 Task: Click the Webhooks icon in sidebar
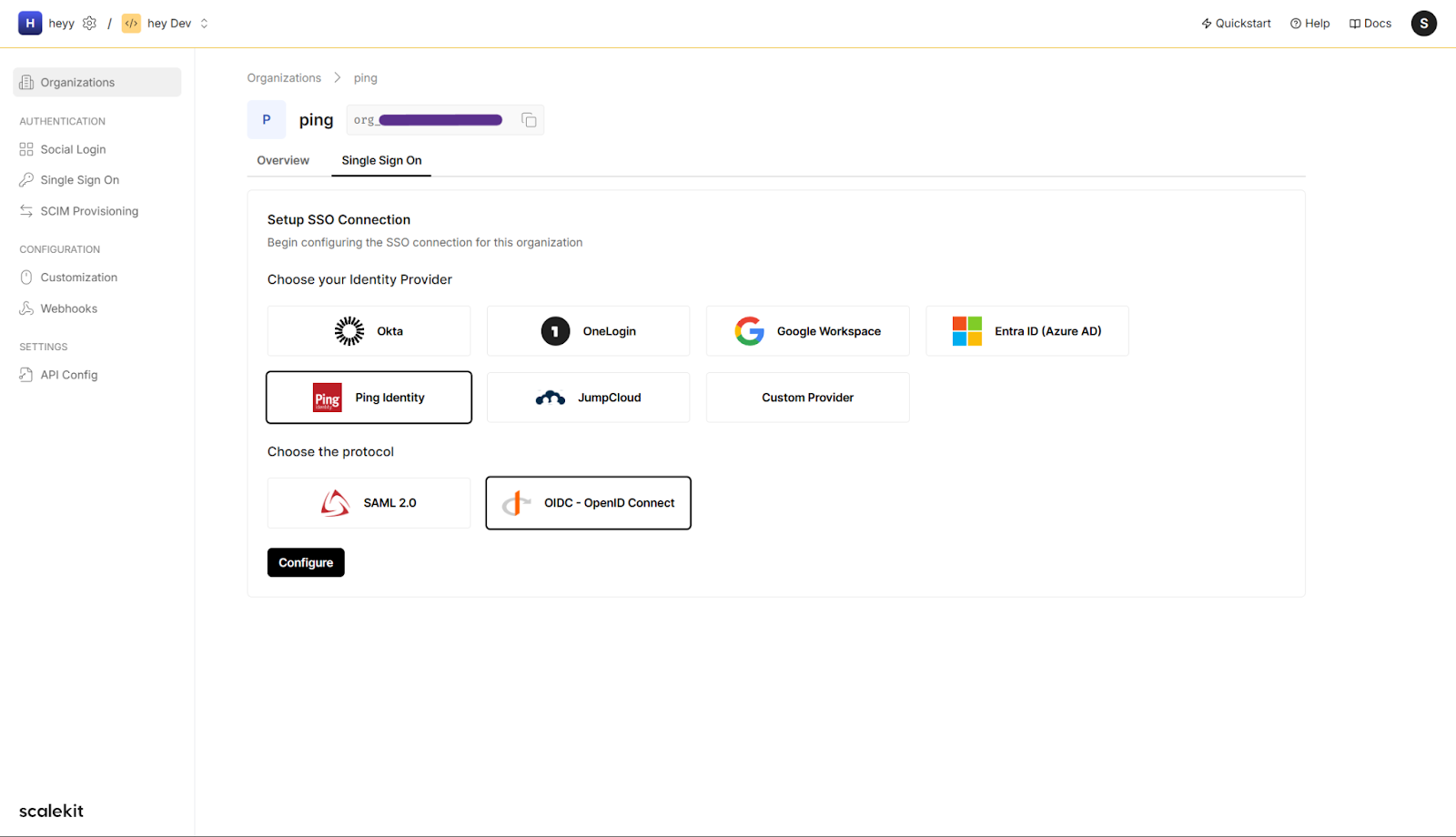coord(26,308)
